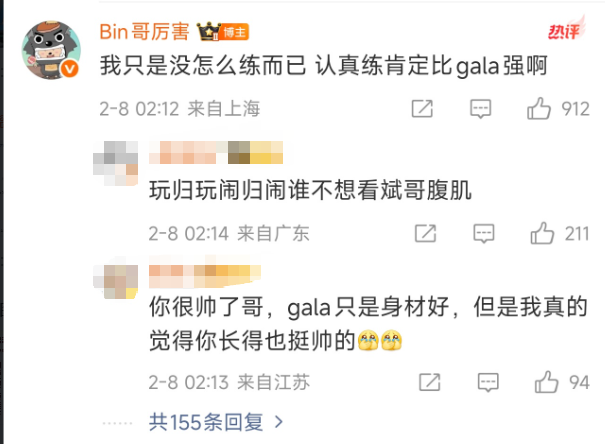Reply to the comment from 江苏
Image resolution: width=605 pixels, height=444 pixels.
(x=488, y=382)
